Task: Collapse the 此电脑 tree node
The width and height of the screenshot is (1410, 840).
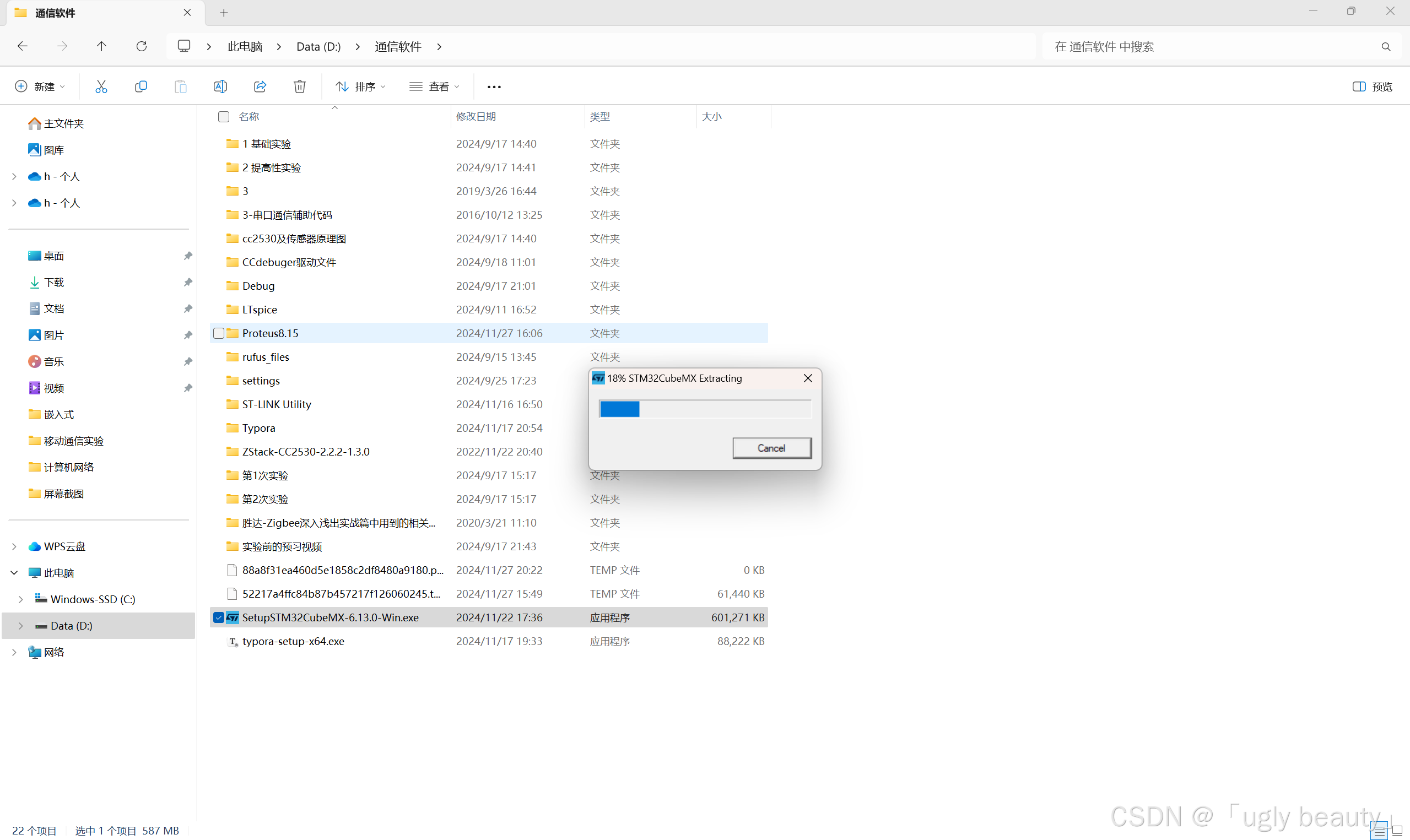Action: (x=14, y=573)
